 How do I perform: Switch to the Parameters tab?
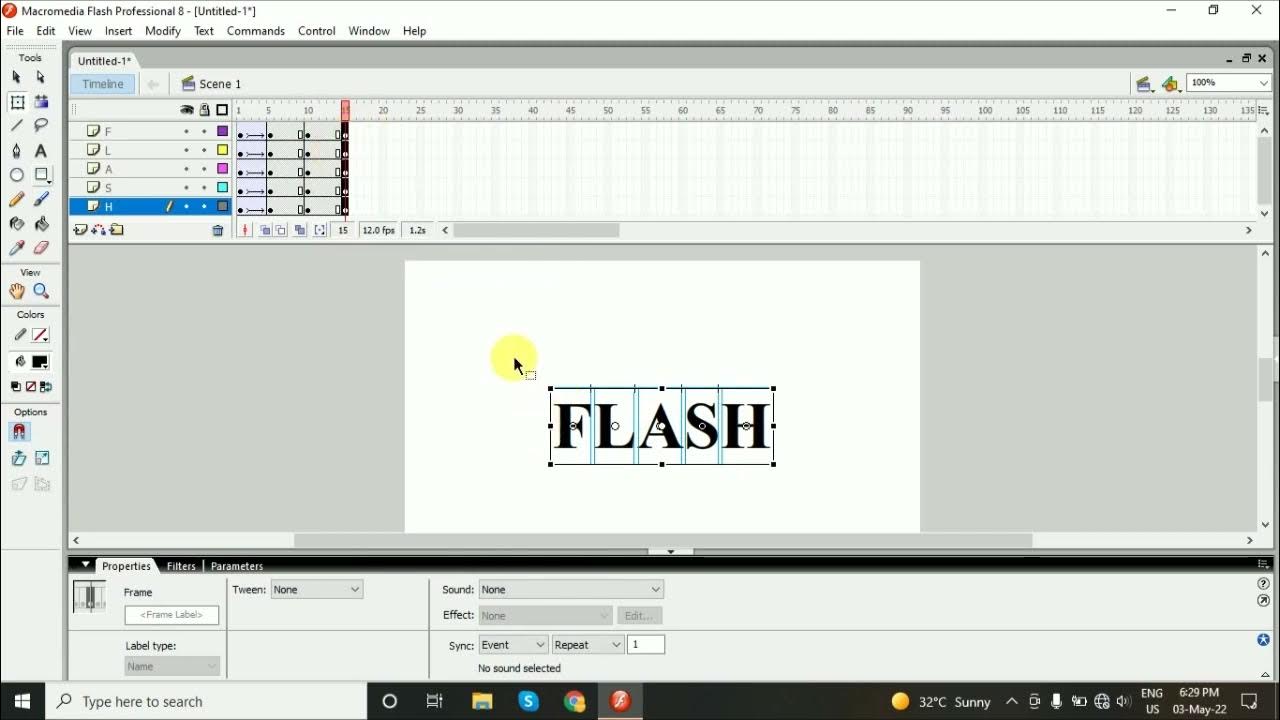[x=237, y=566]
